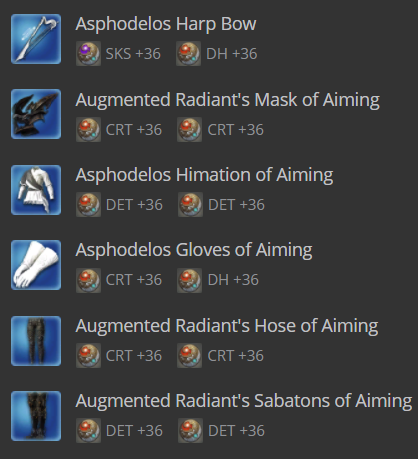Click the Augmented Radiant's Mask item icon
The height and width of the screenshot is (459, 418).
tap(36, 114)
